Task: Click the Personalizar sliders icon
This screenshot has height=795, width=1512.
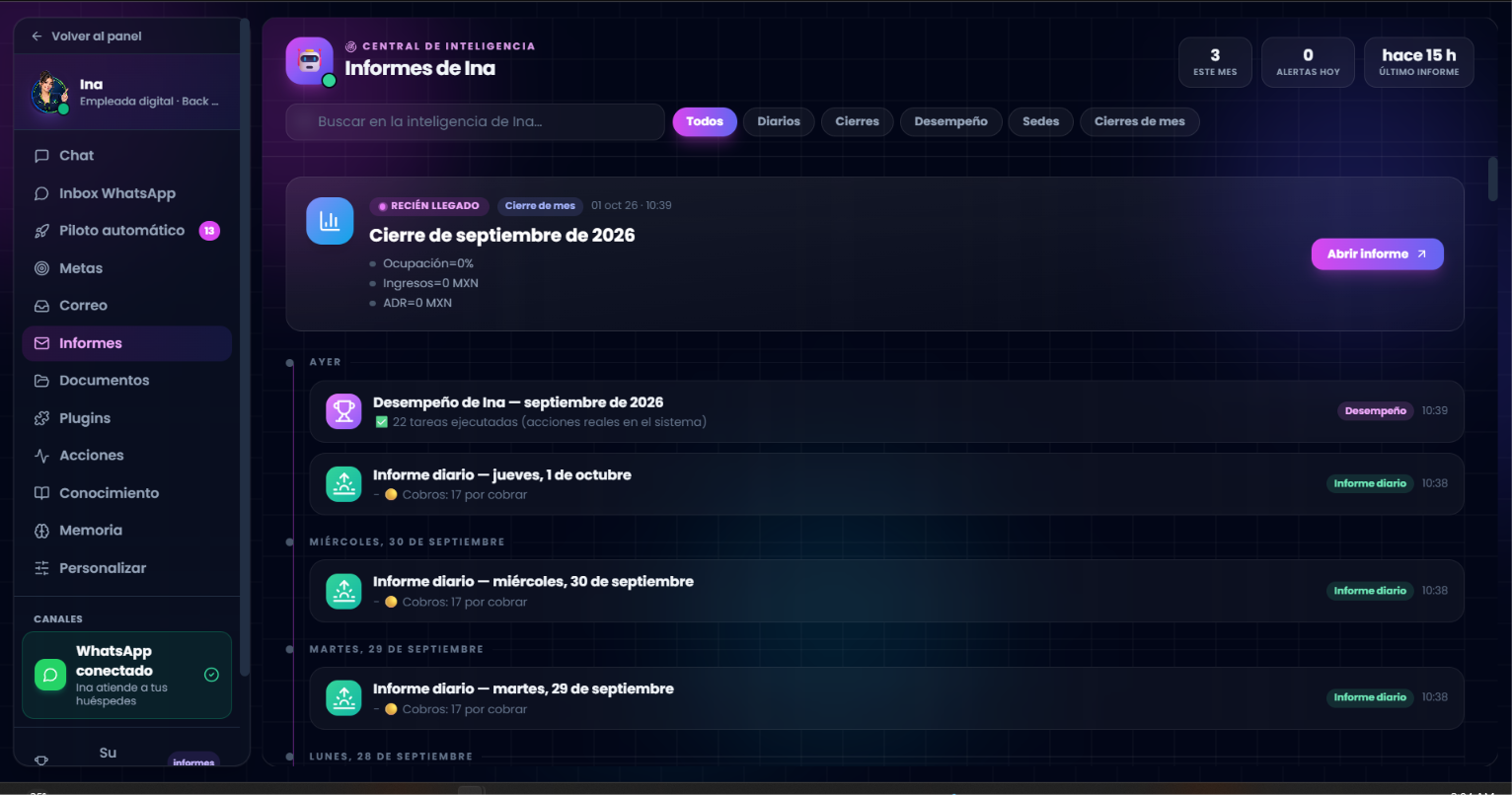Action: (x=41, y=568)
